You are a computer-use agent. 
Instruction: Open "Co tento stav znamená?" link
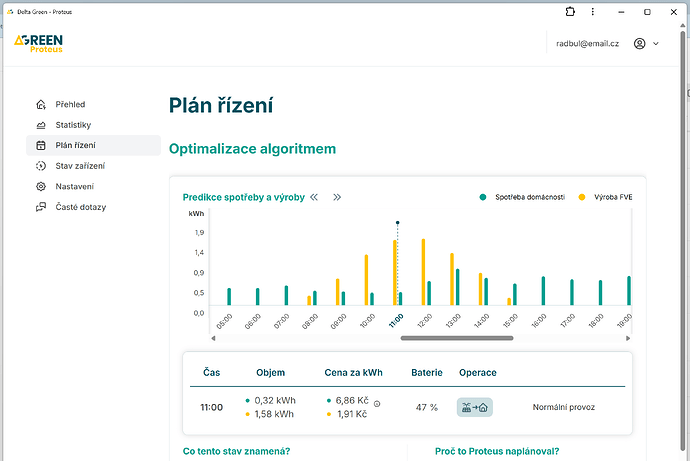(x=236, y=451)
